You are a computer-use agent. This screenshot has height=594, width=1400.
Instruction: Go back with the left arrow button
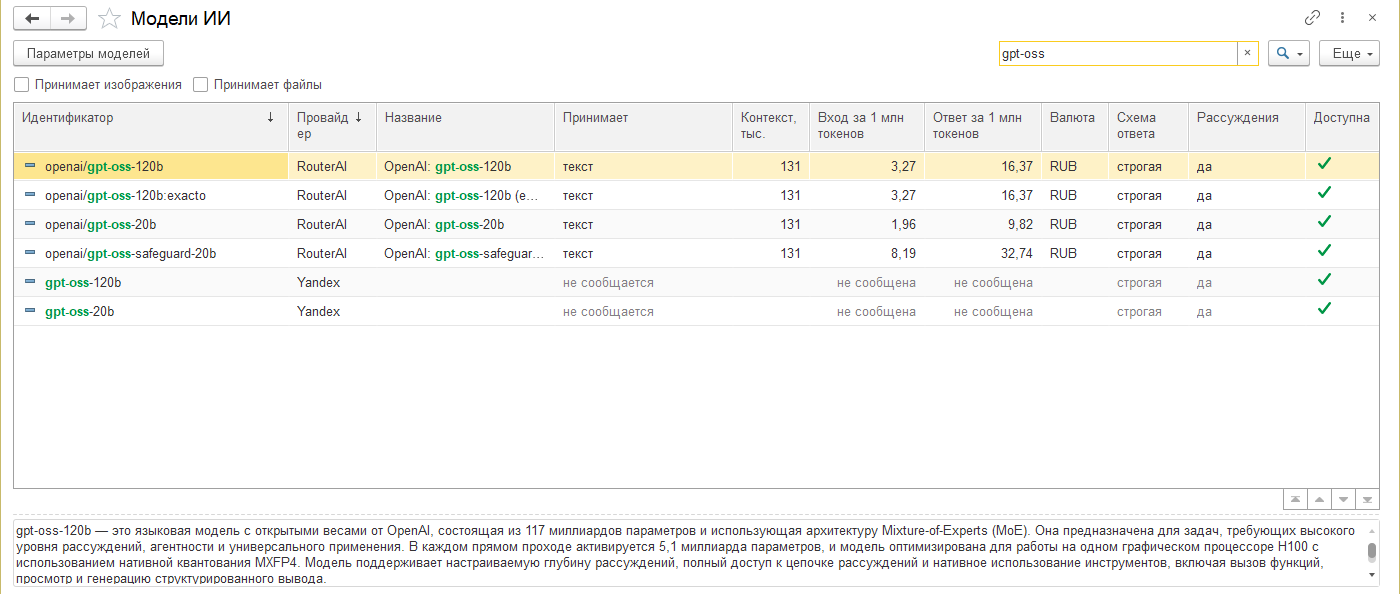pos(32,18)
